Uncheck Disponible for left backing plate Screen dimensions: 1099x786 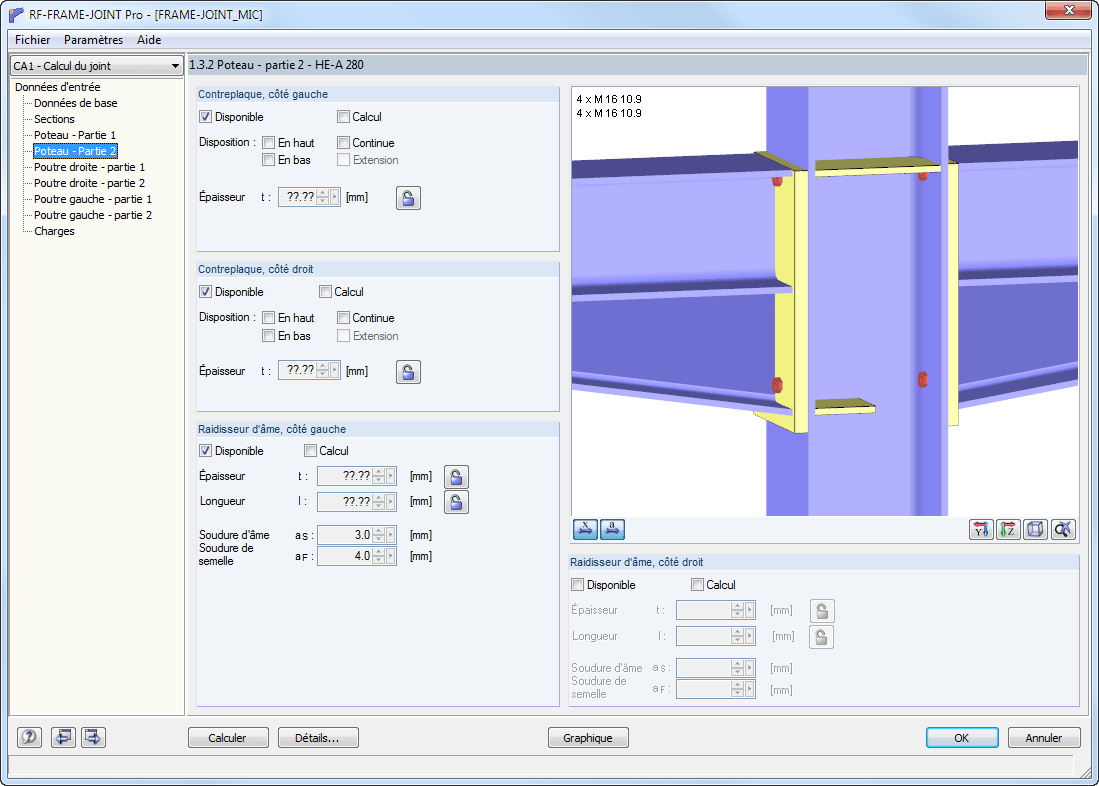(x=205, y=116)
